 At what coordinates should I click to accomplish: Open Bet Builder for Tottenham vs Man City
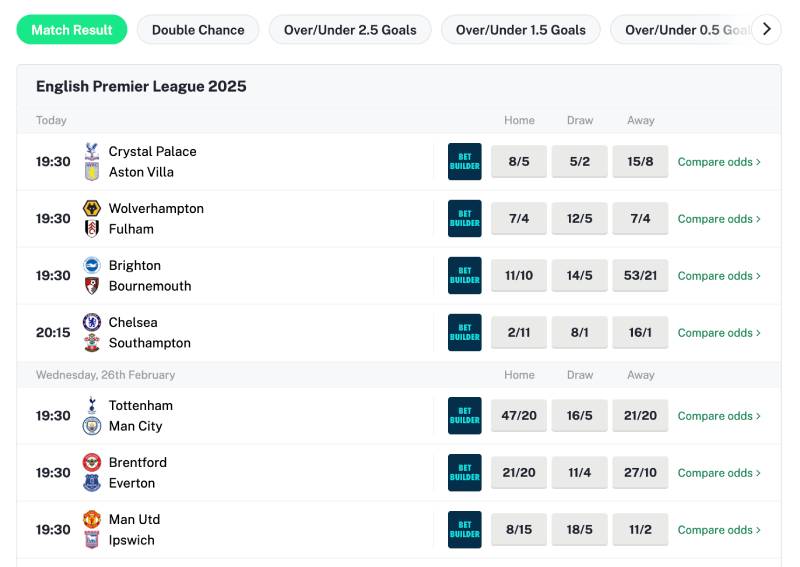(464, 416)
